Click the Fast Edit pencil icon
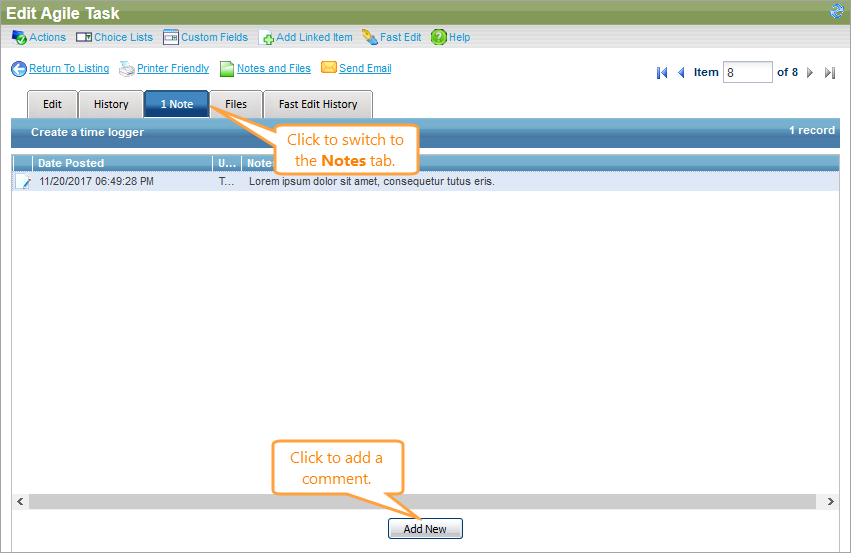The height and width of the screenshot is (553, 851). (x=370, y=37)
